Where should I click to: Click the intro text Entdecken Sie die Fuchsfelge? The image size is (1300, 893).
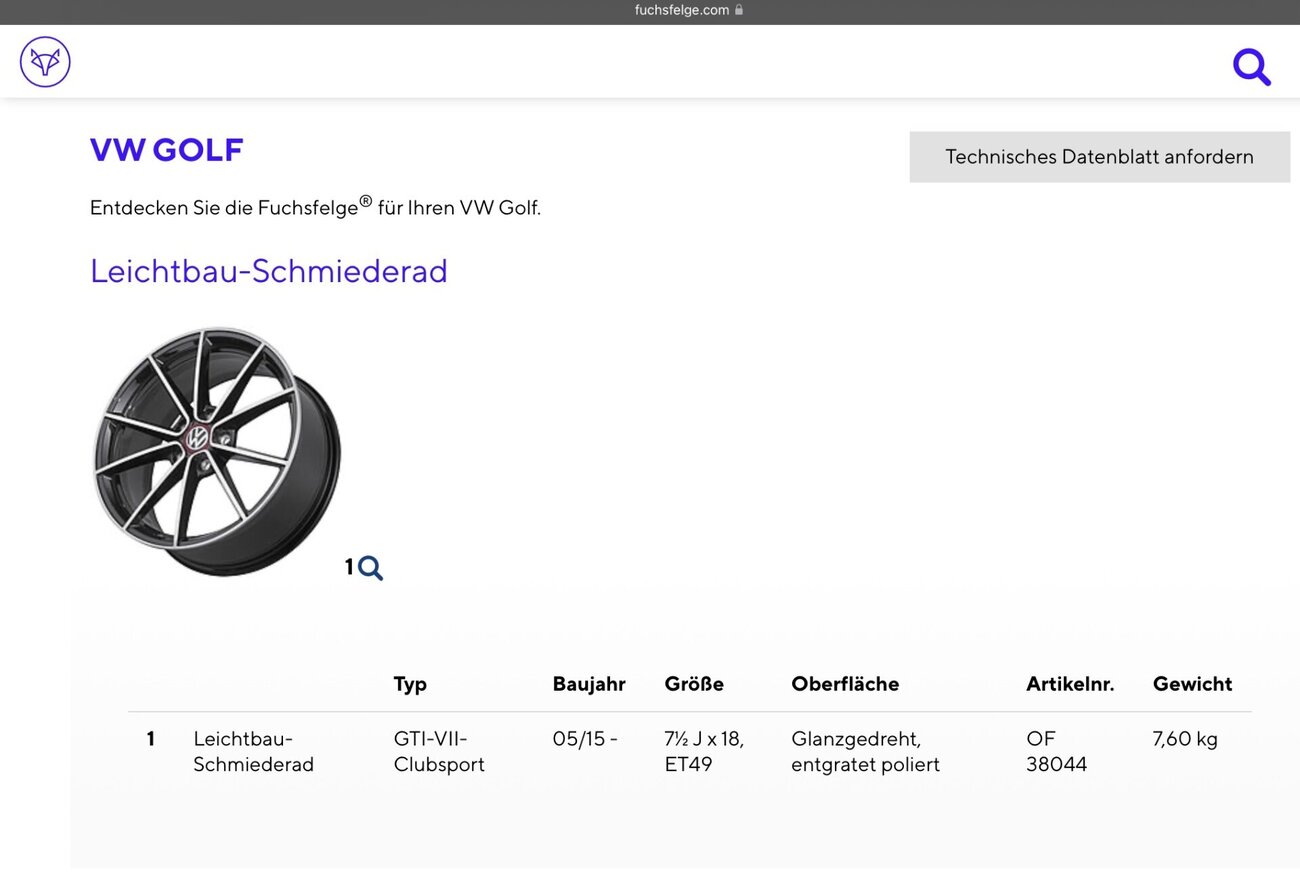tap(315, 207)
